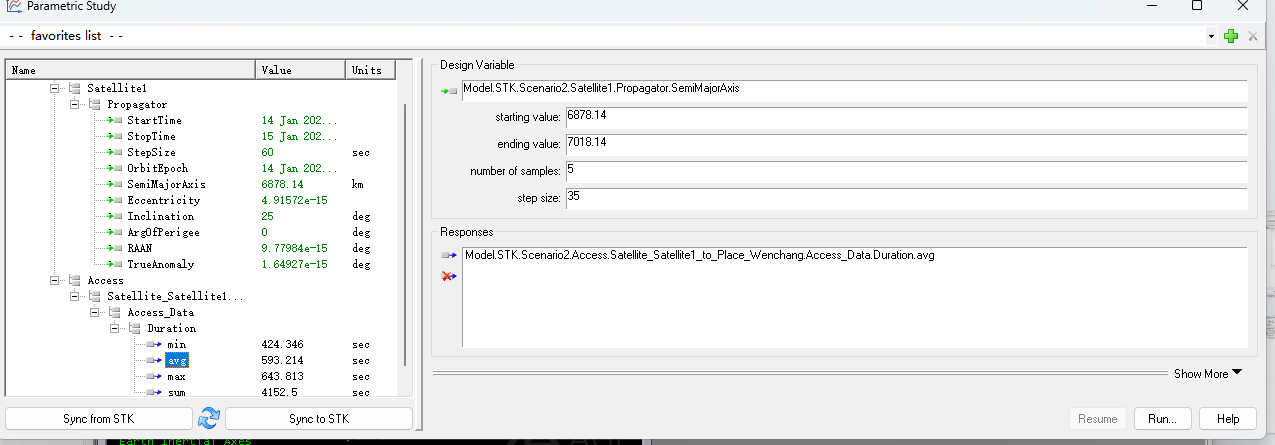Click the Value column header

(x=301, y=70)
